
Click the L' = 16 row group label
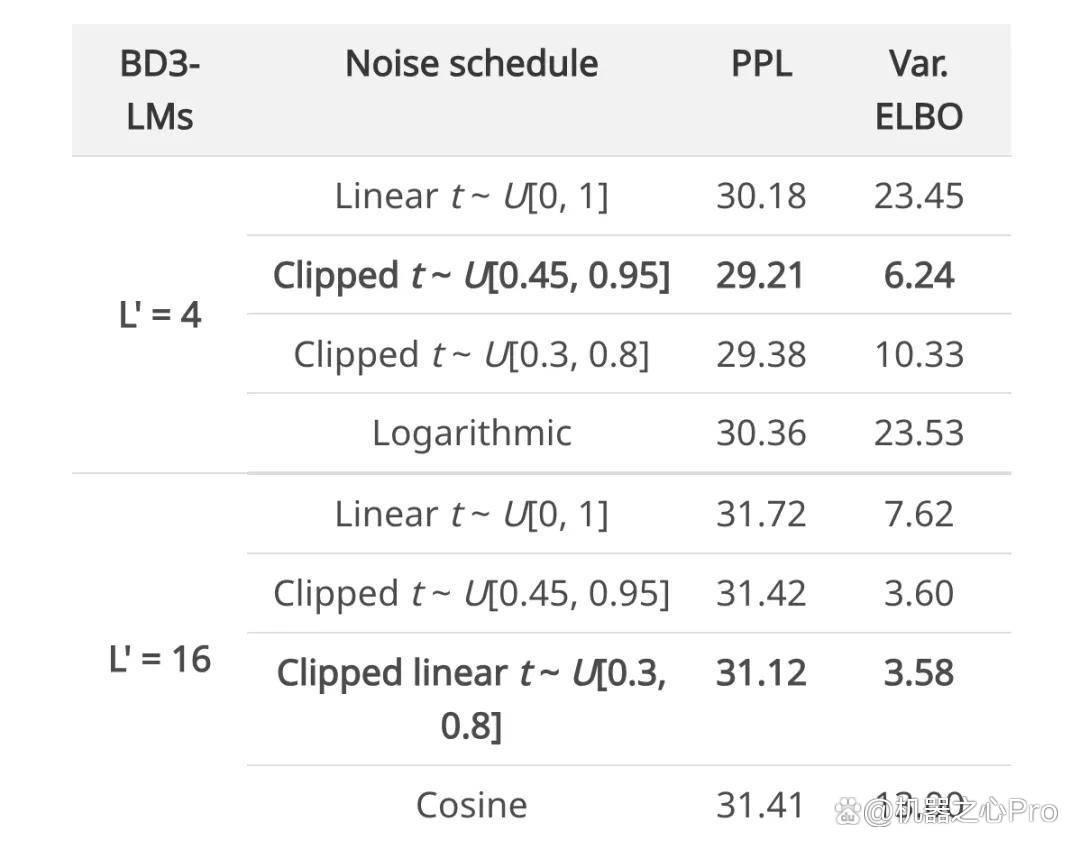coord(160,658)
